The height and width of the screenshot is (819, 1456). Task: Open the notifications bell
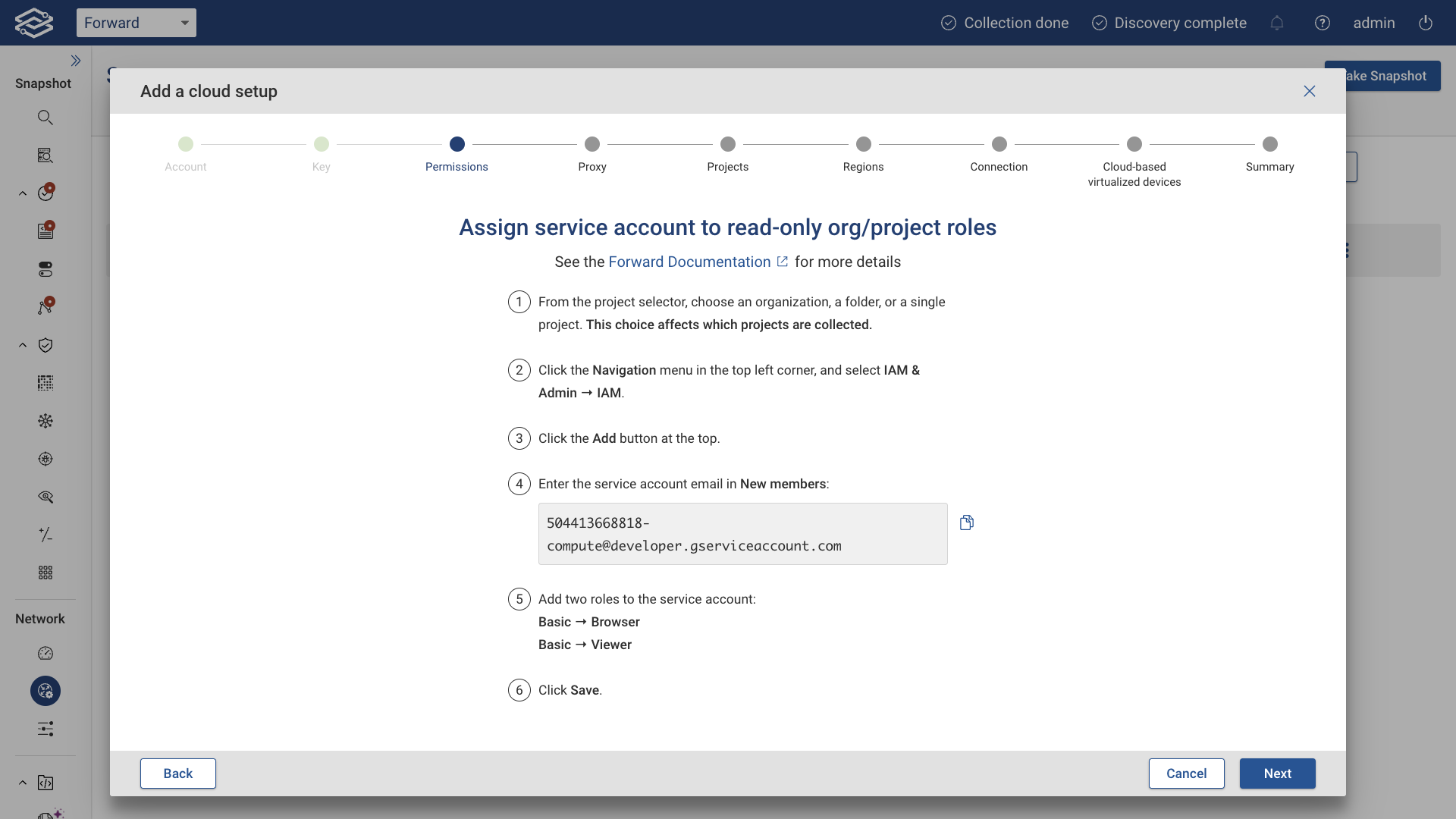click(x=1277, y=23)
